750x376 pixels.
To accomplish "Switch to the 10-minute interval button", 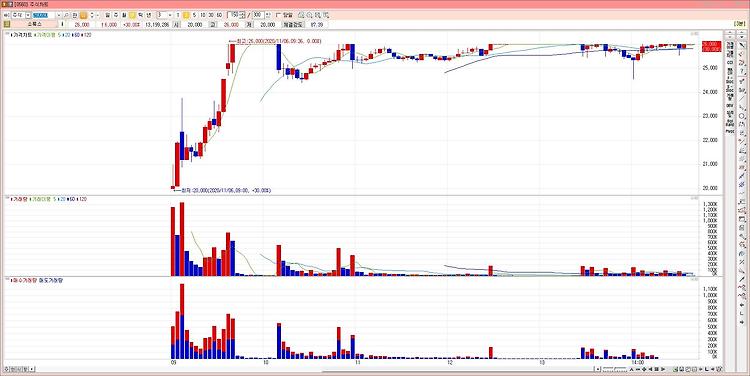I will click(x=203, y=15).
